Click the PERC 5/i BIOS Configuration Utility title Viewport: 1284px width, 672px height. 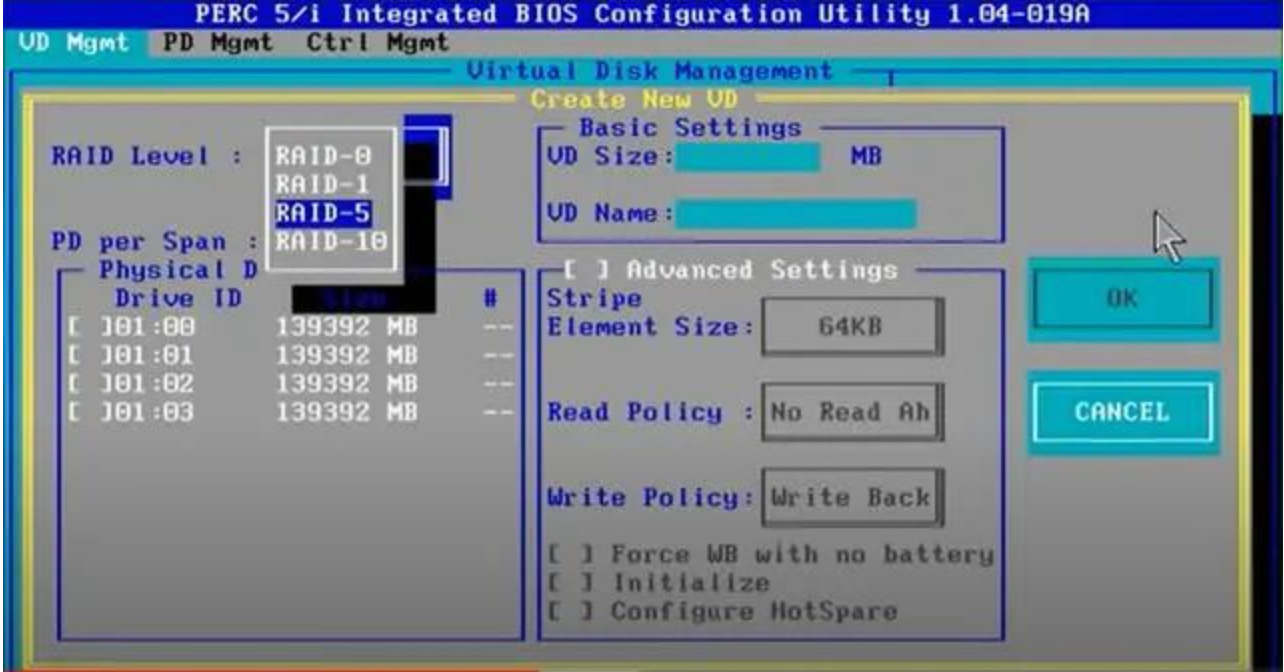coord(642,15)
